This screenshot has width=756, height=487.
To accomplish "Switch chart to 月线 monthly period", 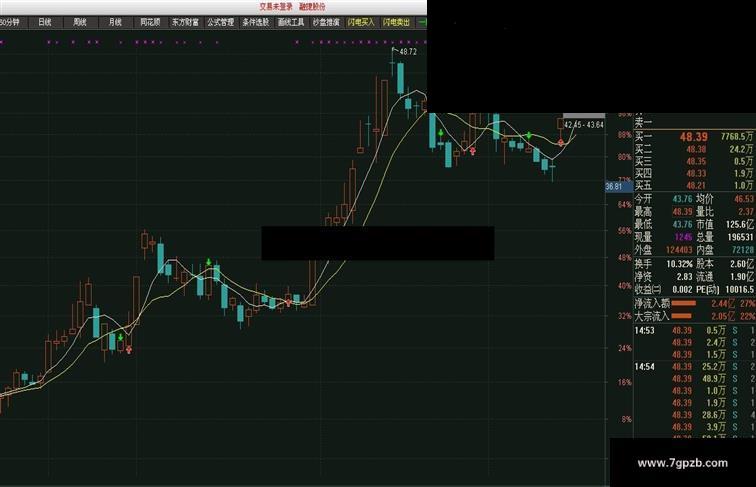I will point(115,22).
